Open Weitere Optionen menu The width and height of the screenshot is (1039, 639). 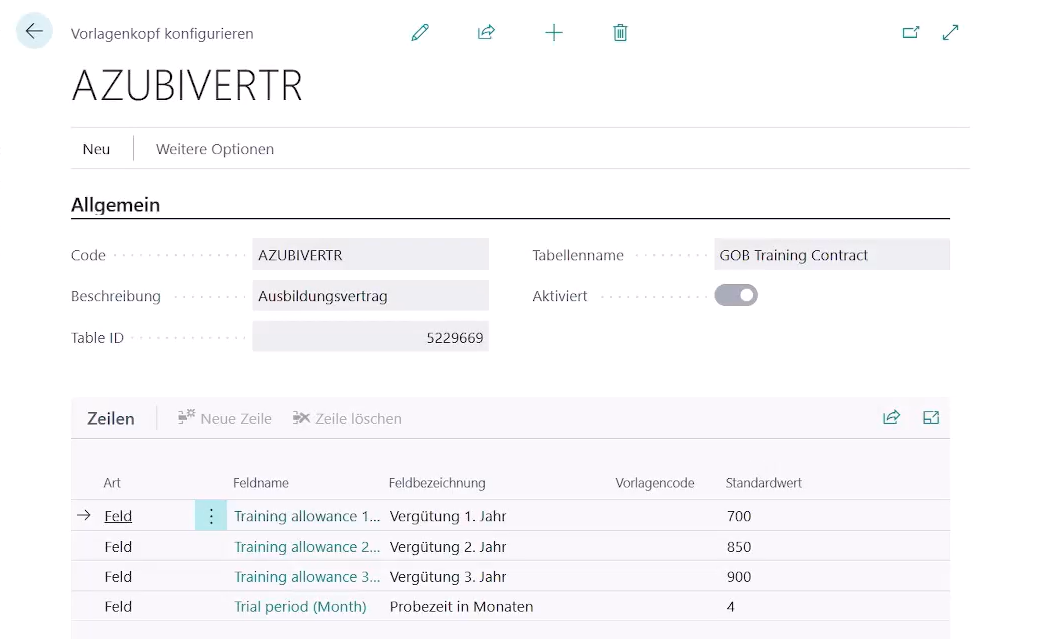coord(215,149)
